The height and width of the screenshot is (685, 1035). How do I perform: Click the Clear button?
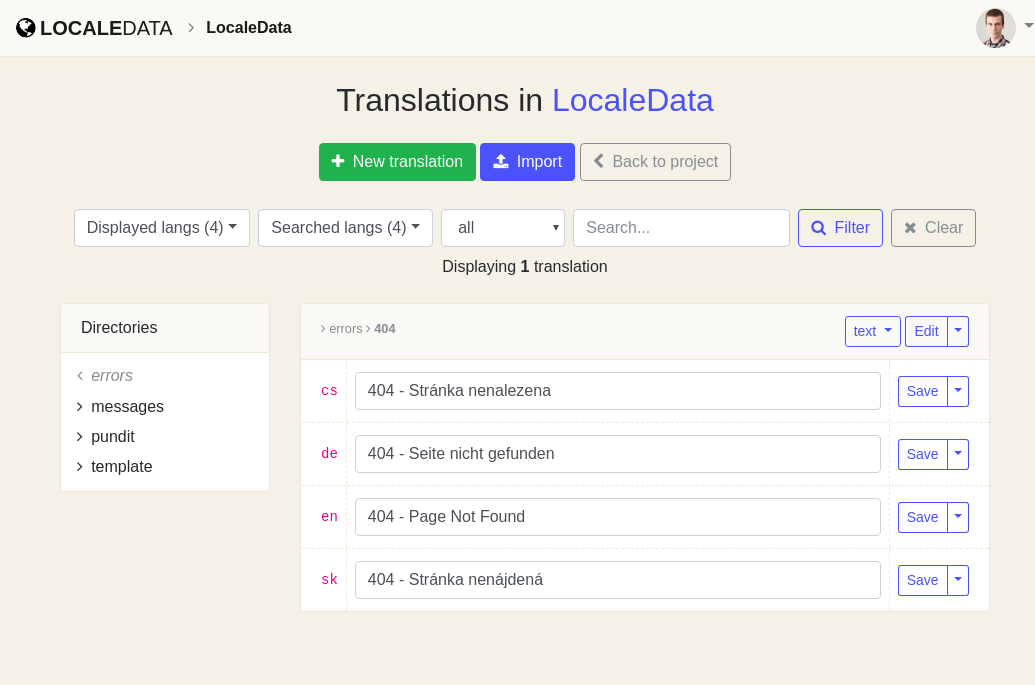click(x=933, y=228)
